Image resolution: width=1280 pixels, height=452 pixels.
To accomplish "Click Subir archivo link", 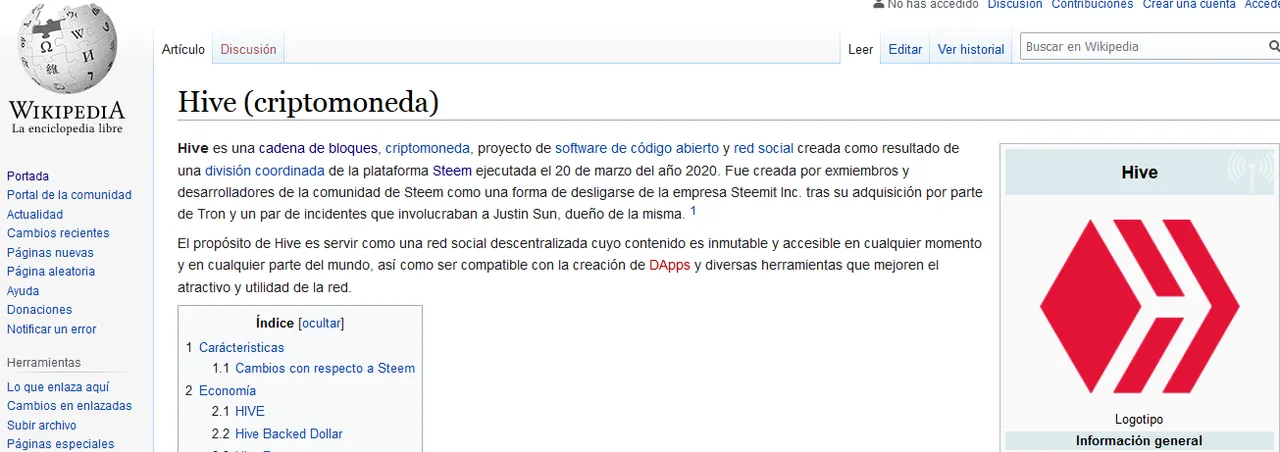I will (42, 425).
